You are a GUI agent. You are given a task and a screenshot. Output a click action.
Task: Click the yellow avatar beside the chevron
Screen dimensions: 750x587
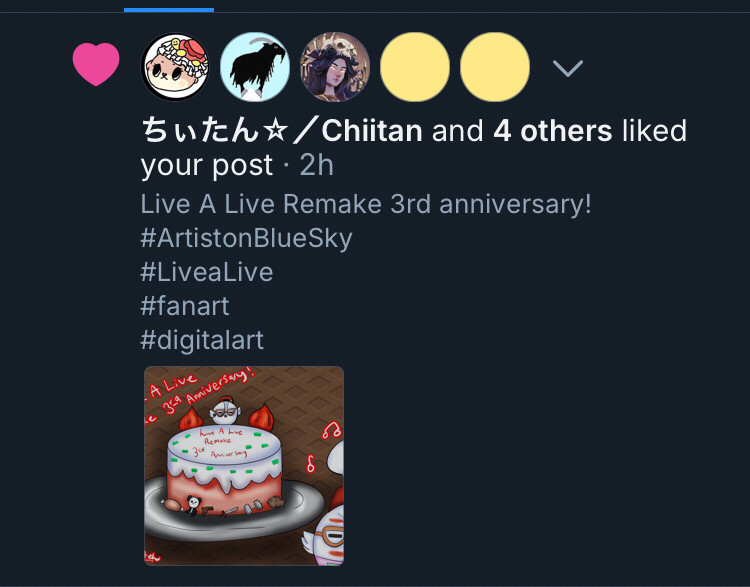pyautogui.click(x=495, y=67)
